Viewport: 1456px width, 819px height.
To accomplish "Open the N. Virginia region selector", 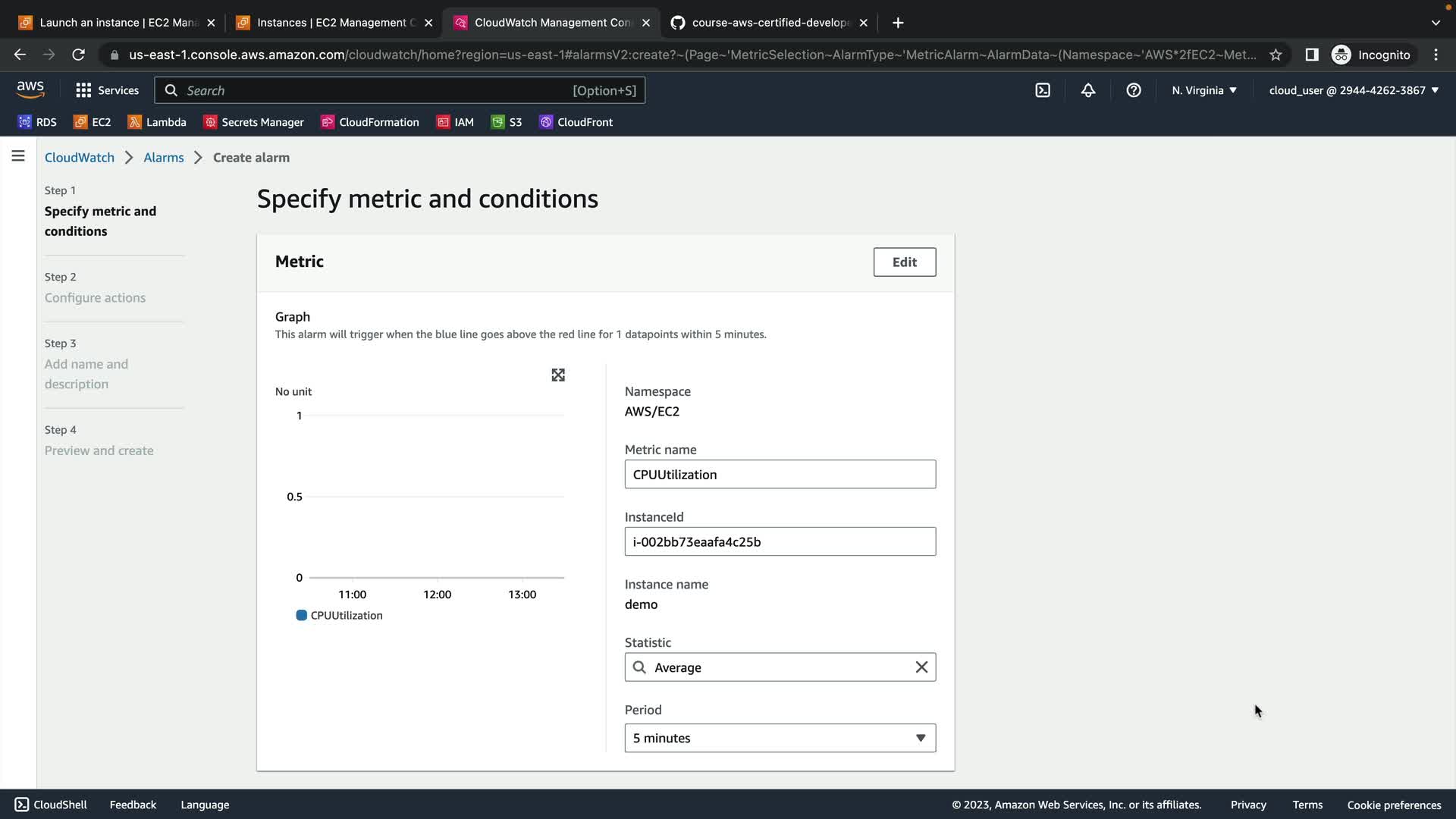I will point(1203,90).
